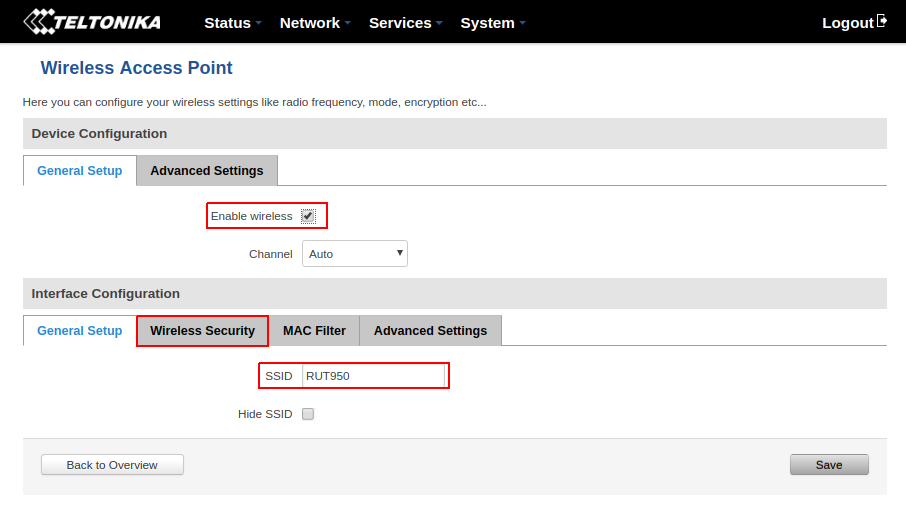Click the Wireless Access Point heading
The width and height of the screenshot is (906, 506).
[136, 68]
